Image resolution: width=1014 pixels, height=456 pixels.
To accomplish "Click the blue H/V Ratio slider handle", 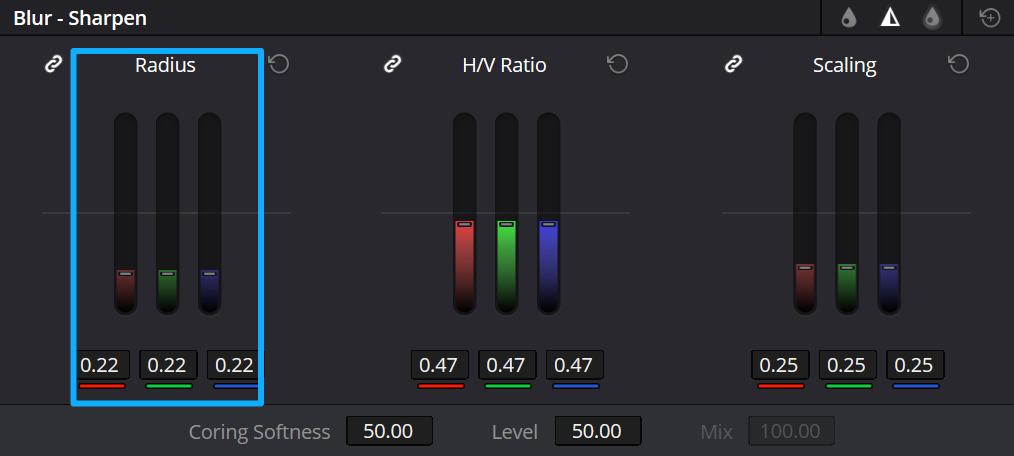I will (x=548, y=224).
